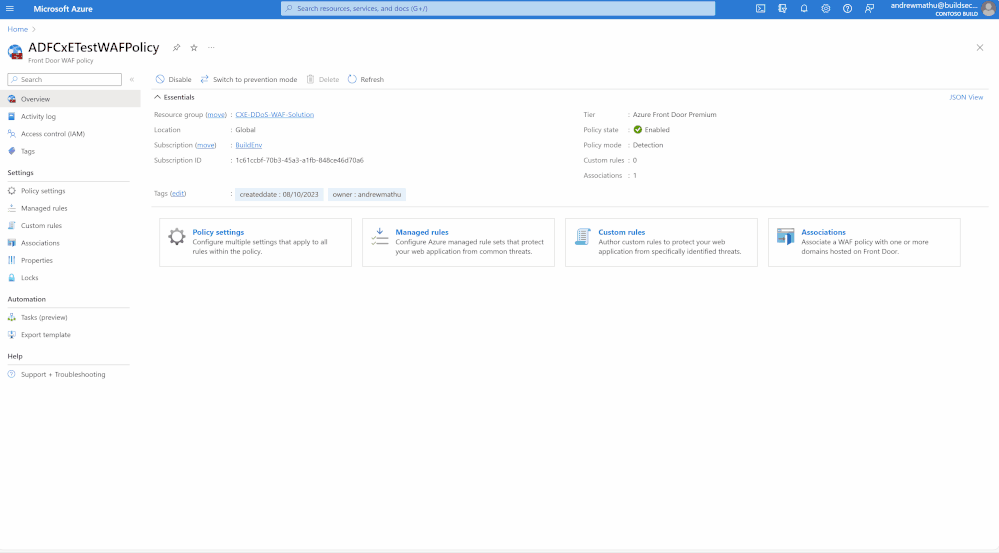The height and width of the screenshot is (553, 999).
Task: Open directories and subscriptions filter icon
Action: click(x=782, y=9)
